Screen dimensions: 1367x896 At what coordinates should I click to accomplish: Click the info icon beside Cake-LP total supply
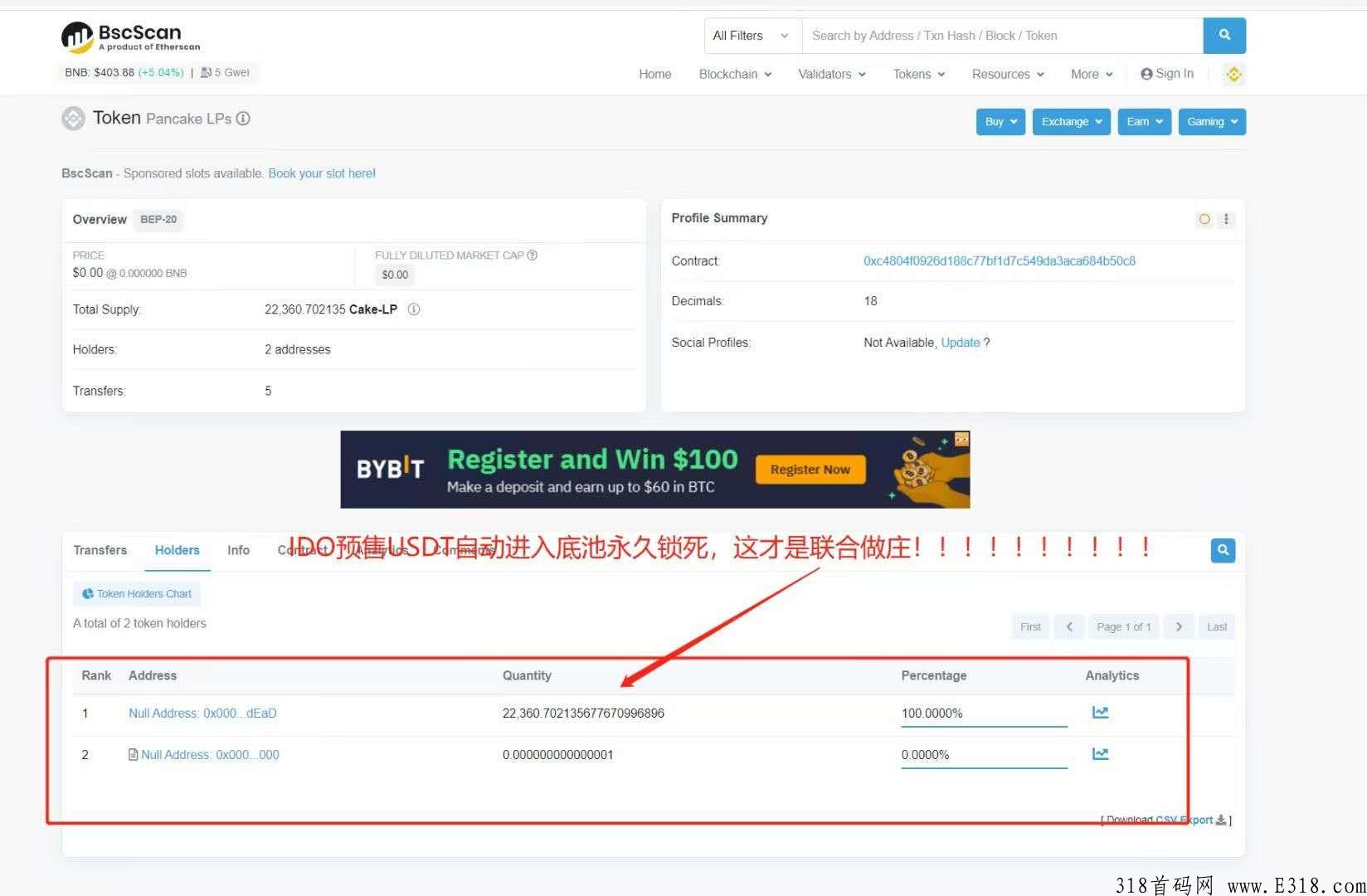coord(414,309)
